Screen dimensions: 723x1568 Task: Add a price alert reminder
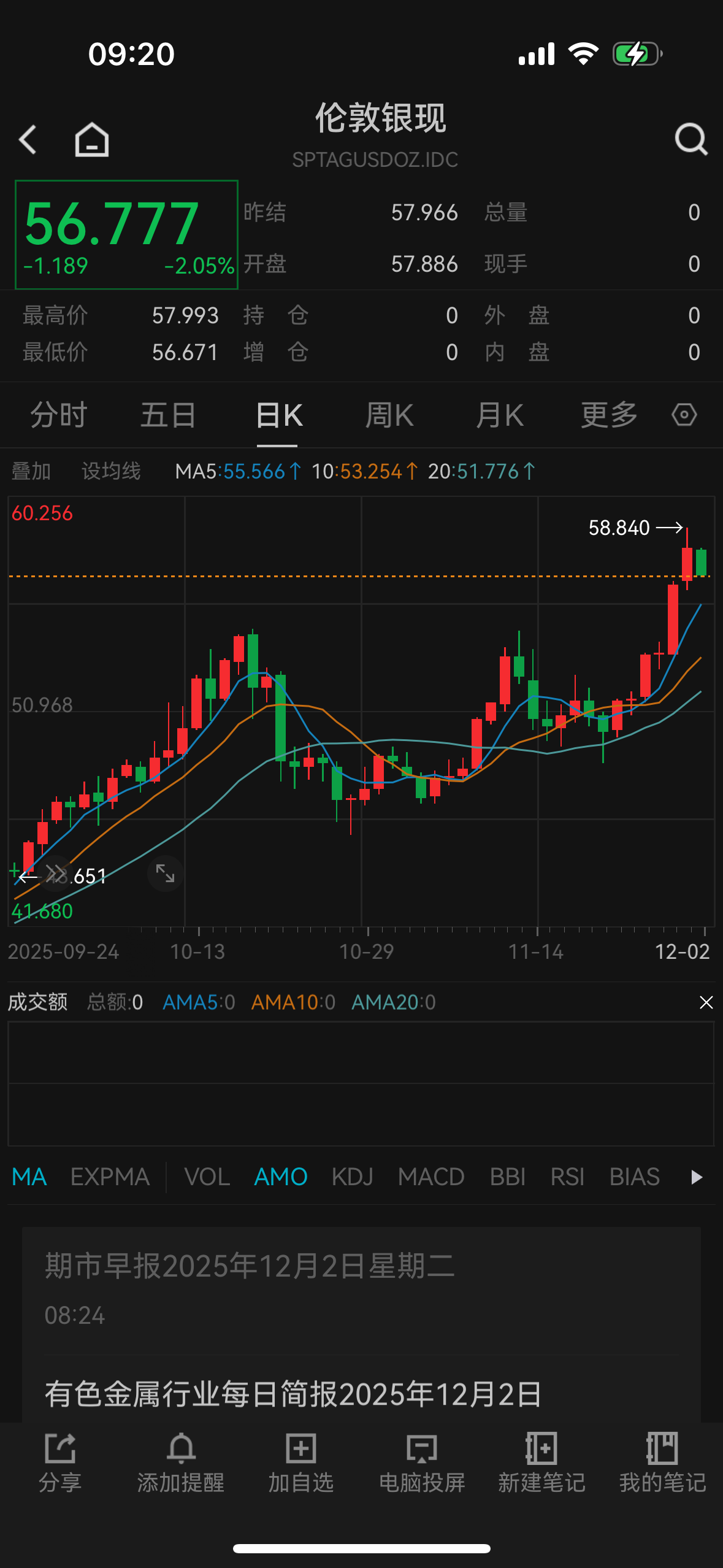tap(181, 1462)
